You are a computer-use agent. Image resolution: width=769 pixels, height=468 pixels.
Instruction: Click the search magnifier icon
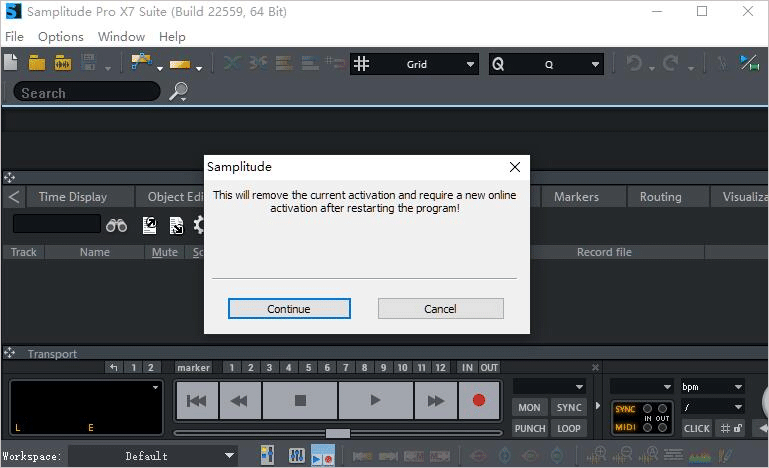coord(179,91)
